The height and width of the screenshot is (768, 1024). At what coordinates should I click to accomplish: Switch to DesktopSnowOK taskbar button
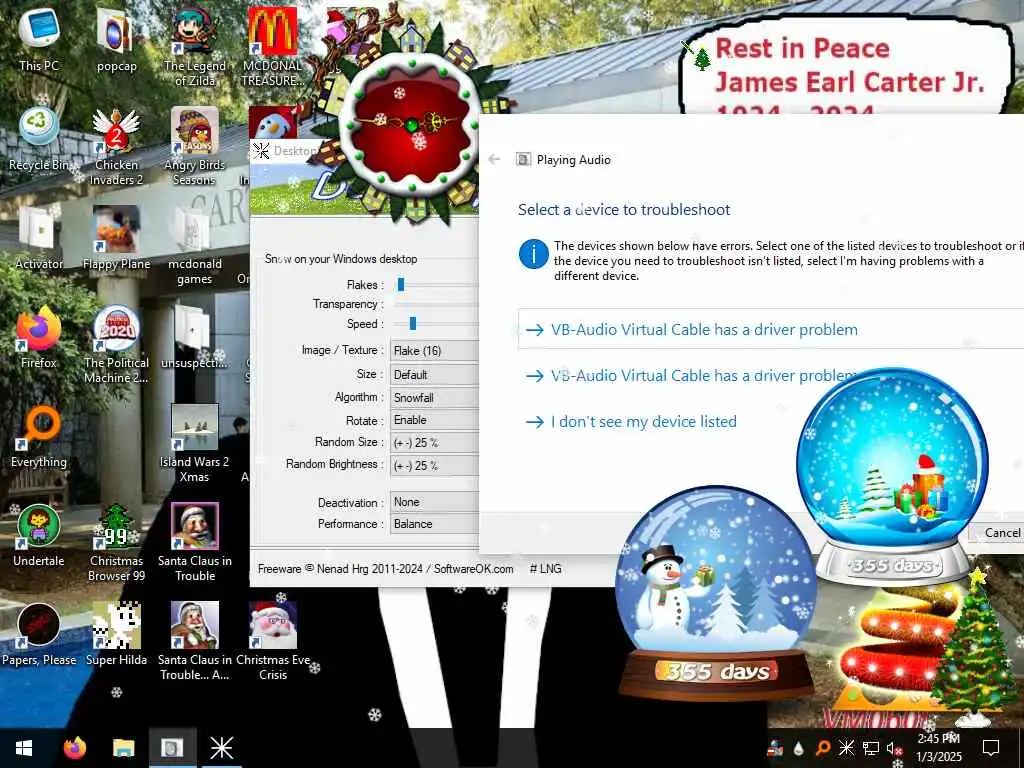pos(221,748)
